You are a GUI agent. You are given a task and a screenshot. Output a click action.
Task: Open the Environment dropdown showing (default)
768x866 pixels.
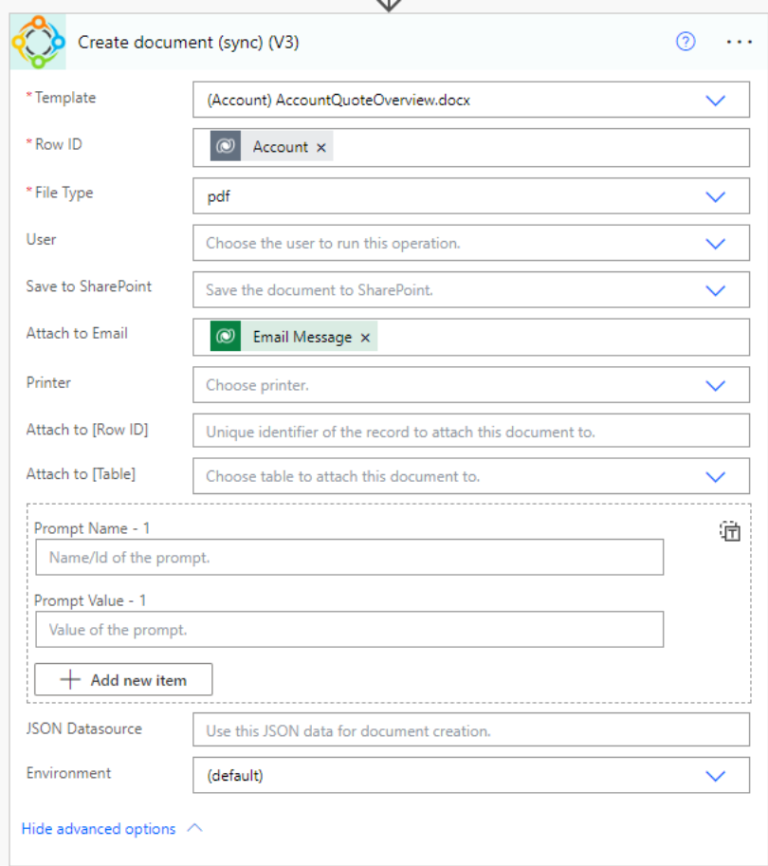[716, 775]
